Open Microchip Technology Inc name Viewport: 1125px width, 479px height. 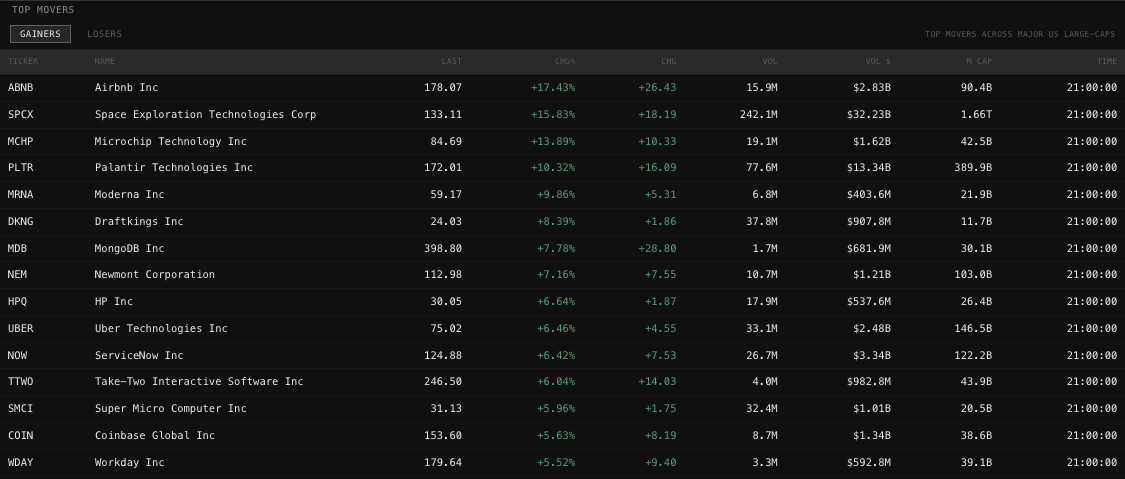[171, 141]
